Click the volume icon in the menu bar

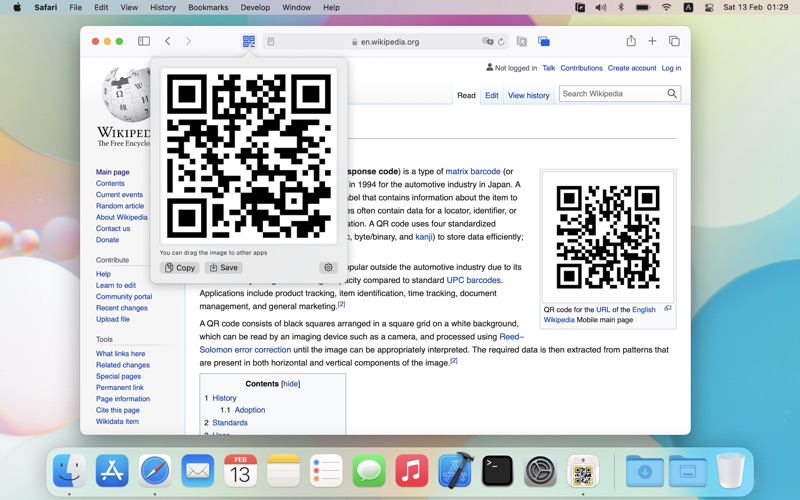pos(601,7)
